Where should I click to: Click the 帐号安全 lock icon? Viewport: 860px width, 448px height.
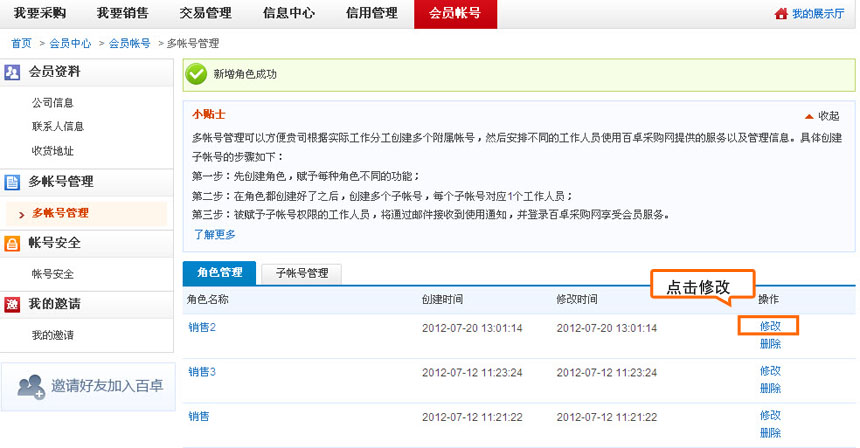pos(13,243)
